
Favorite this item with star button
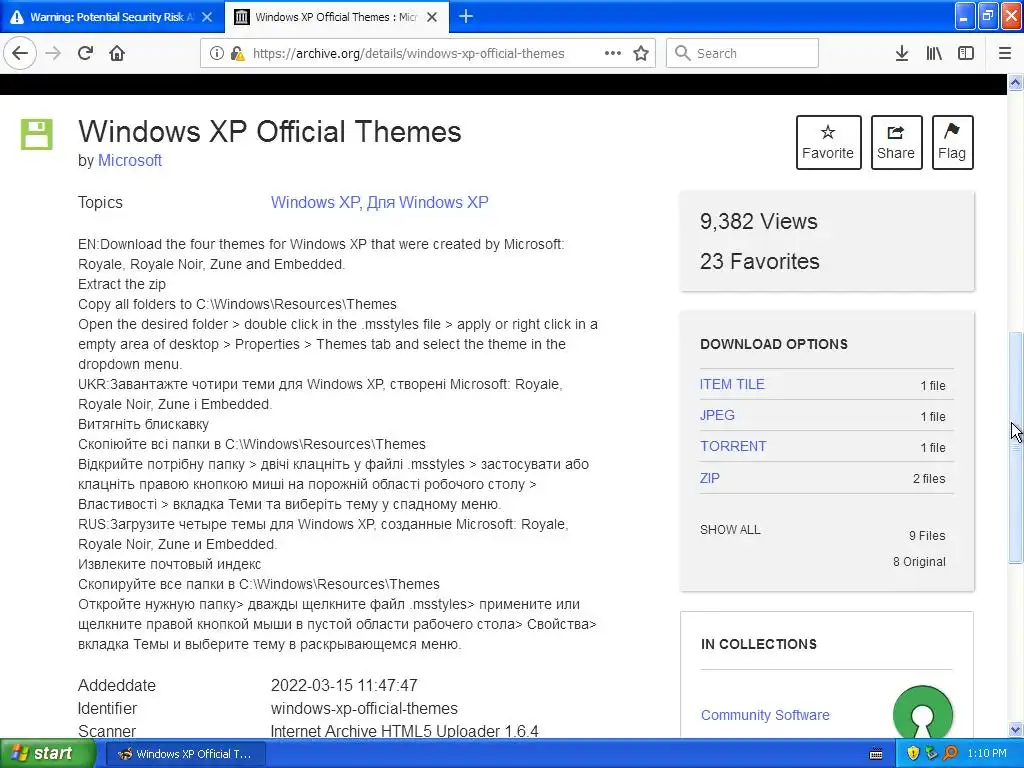828,142
